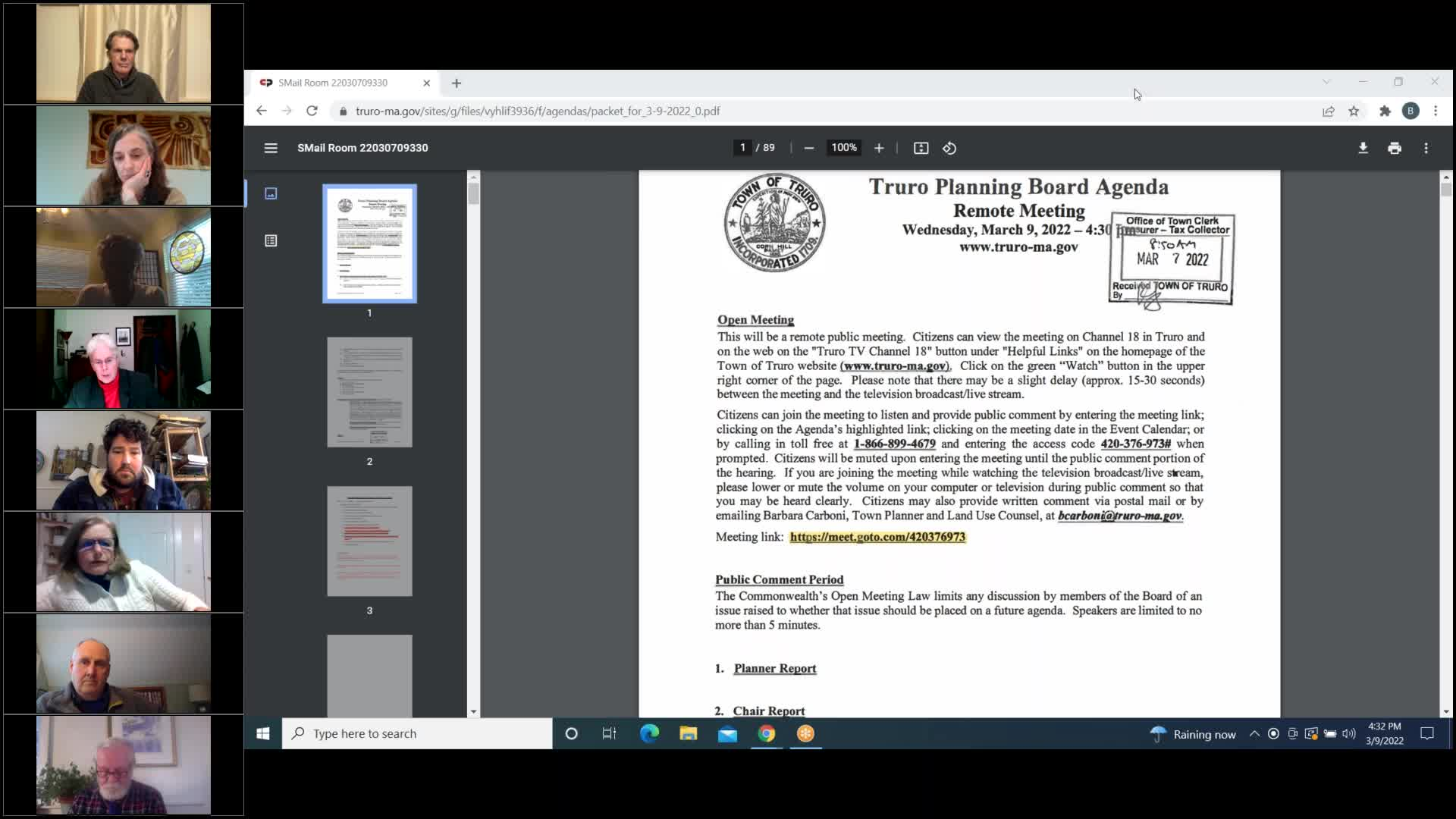Open the document outline view icon
The width and height of the screenshot is (1456, 819).
(x=271, y=240)
